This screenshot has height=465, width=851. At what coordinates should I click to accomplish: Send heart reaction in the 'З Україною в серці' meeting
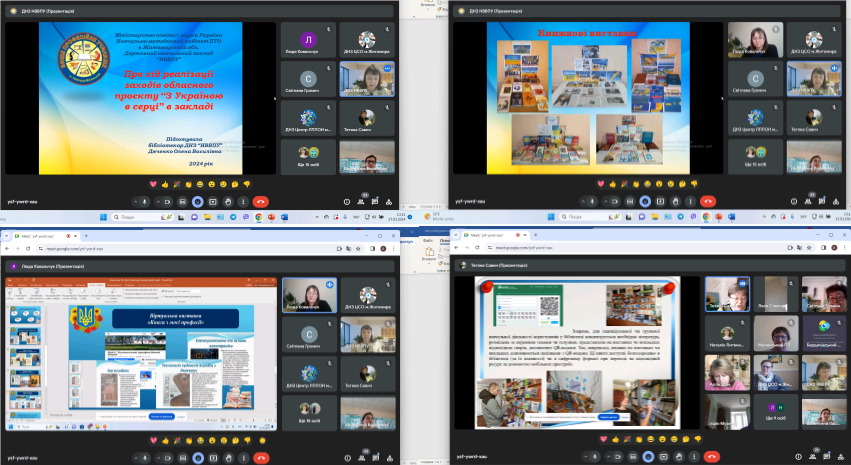click(153, 184)
